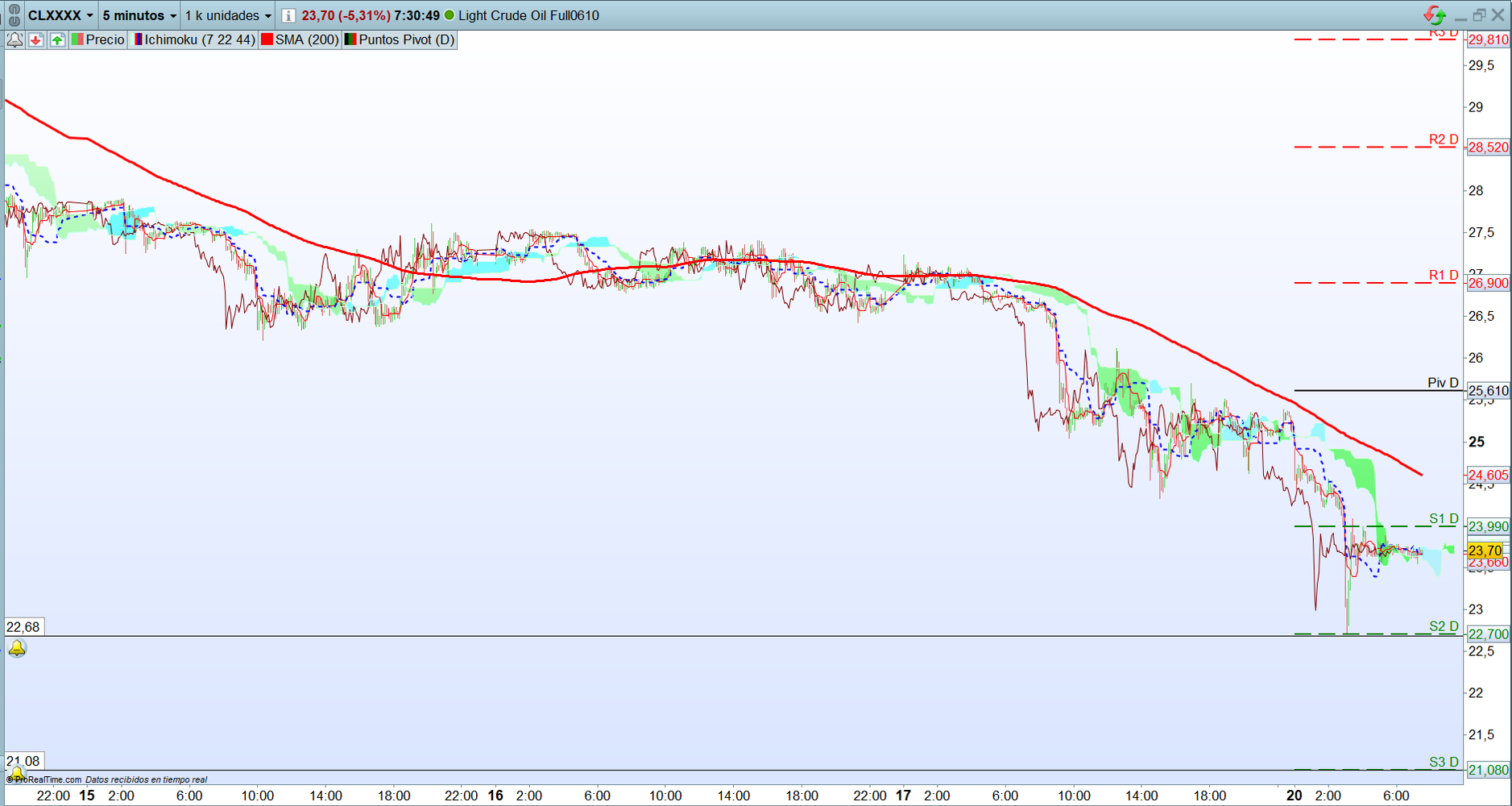The width and height of the screenshot is (1512, 806).
Task: Click the yellow alert bell below the 21,08 label
Action: 16,773
